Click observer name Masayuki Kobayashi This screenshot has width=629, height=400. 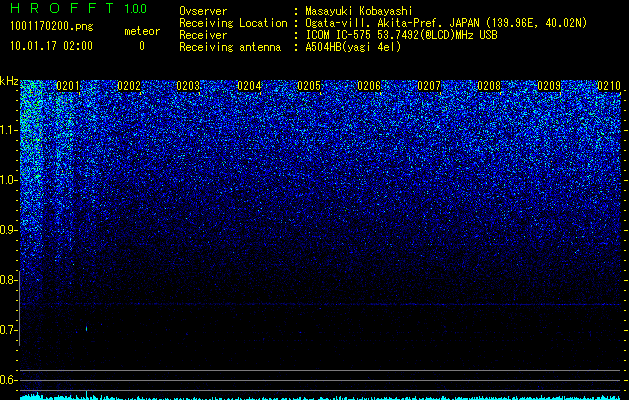coord(359,11)
